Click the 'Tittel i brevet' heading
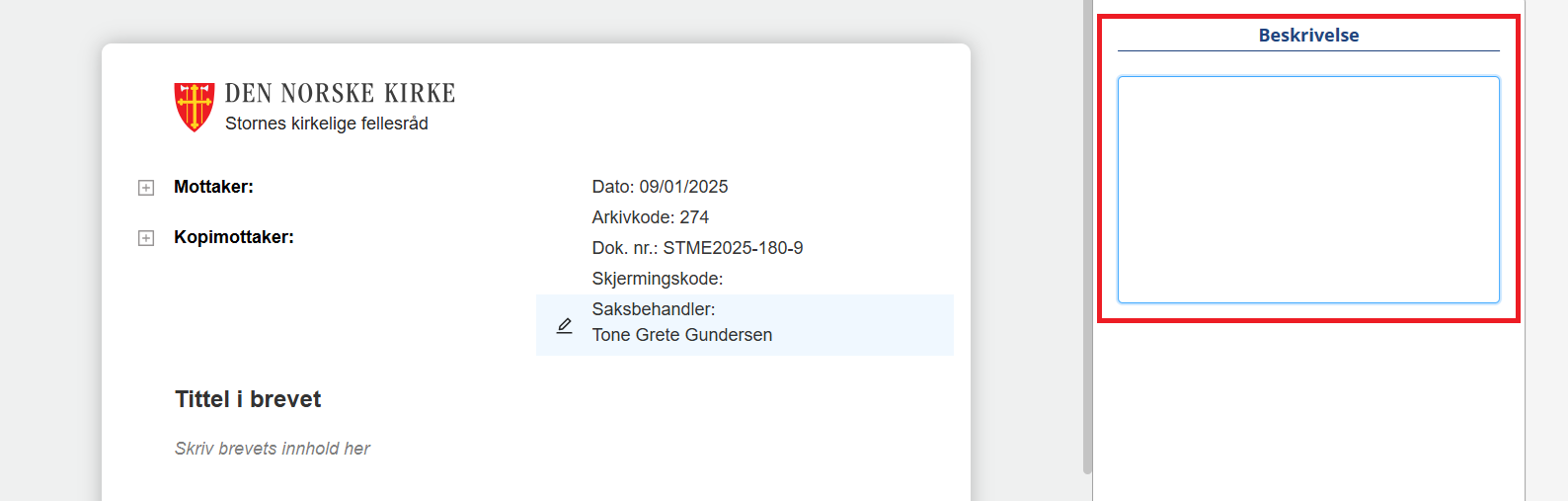 [248, 399]
